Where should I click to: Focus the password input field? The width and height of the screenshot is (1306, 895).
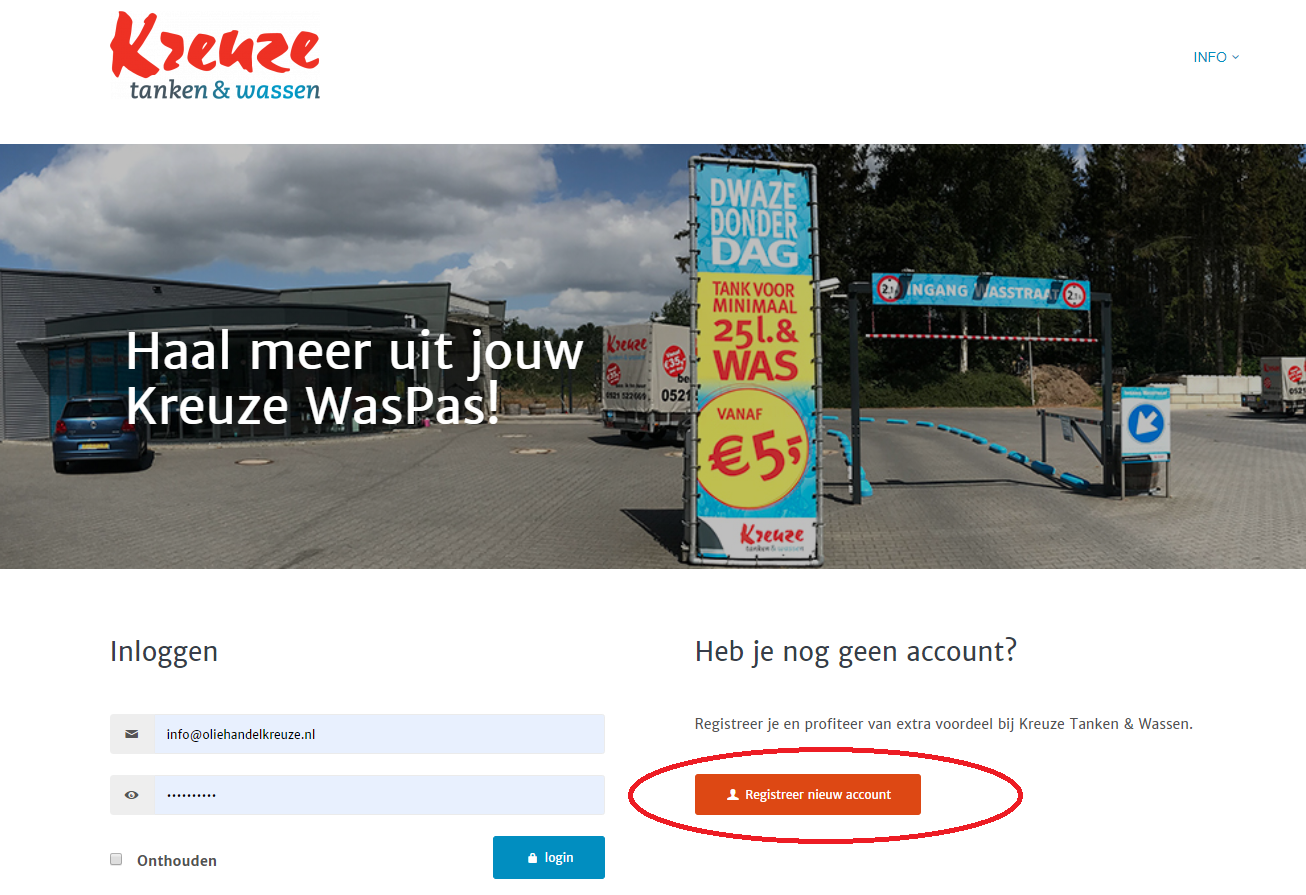pos(379,795)
